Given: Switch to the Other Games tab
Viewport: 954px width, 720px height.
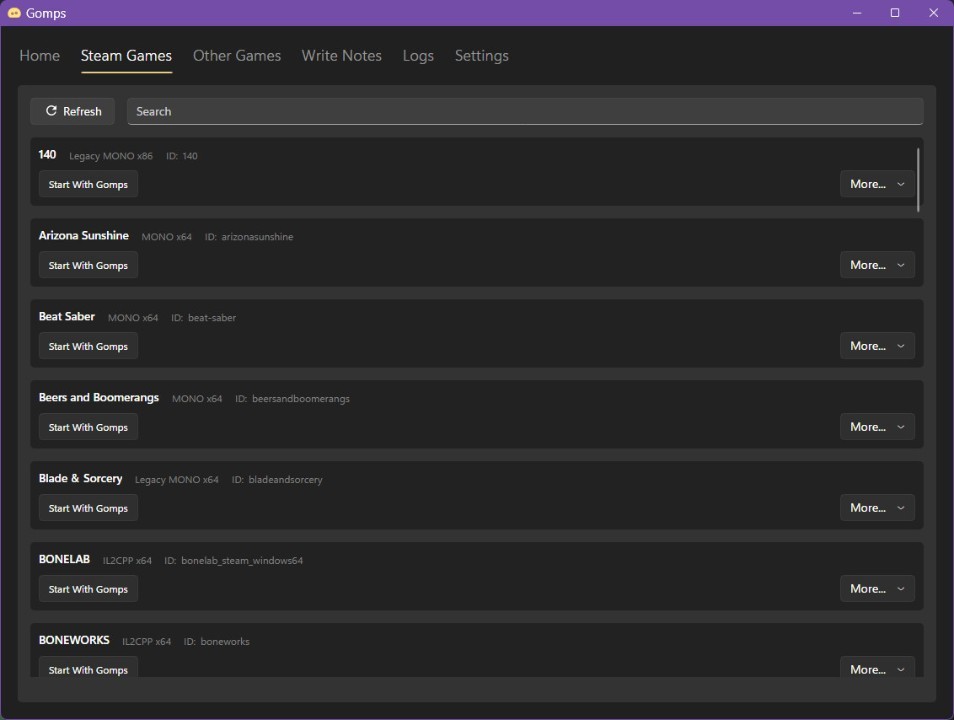Looking at the screenshot, I should pos(237,56).
